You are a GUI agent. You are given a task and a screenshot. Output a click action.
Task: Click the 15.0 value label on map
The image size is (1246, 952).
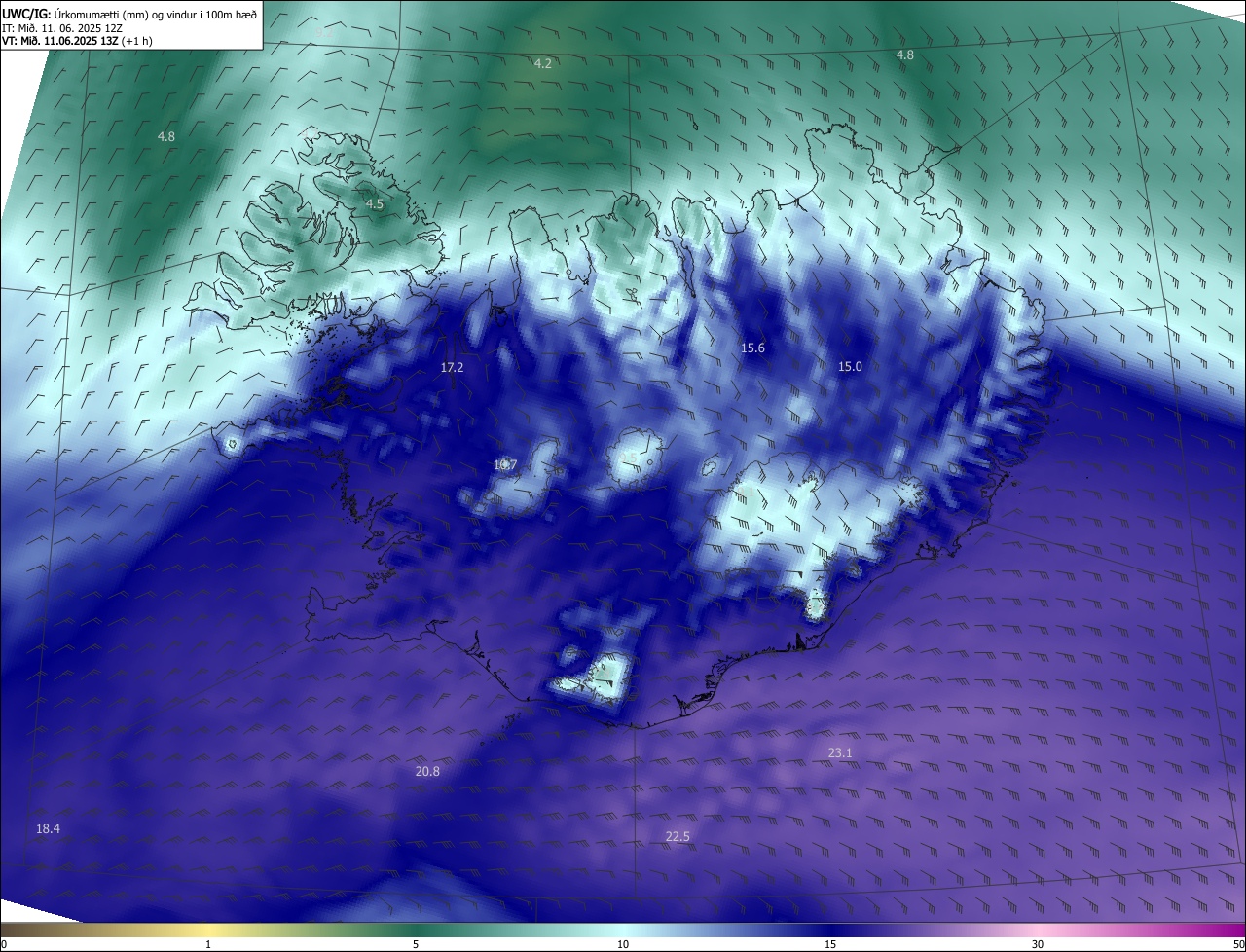850,366
